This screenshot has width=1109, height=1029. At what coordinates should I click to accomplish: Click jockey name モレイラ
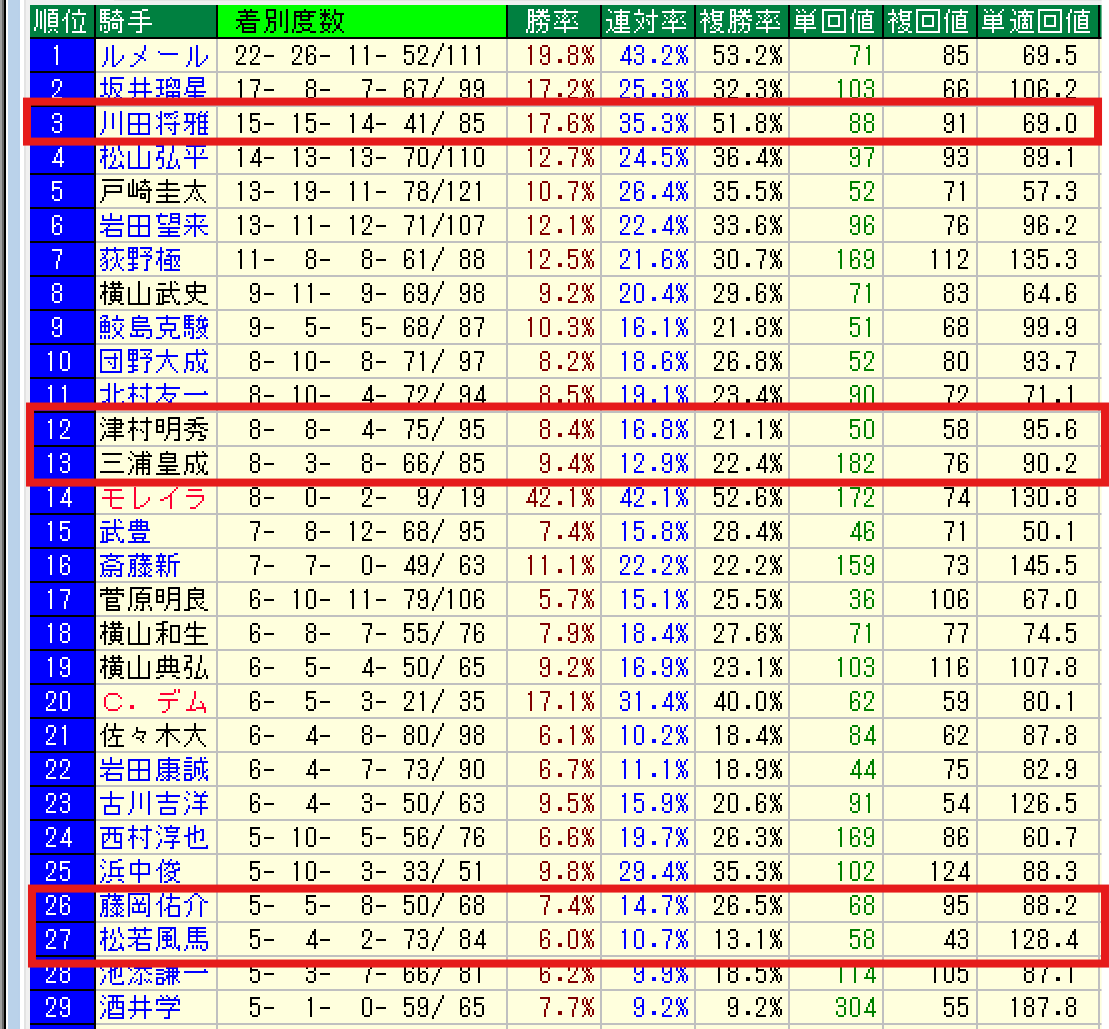153,497
